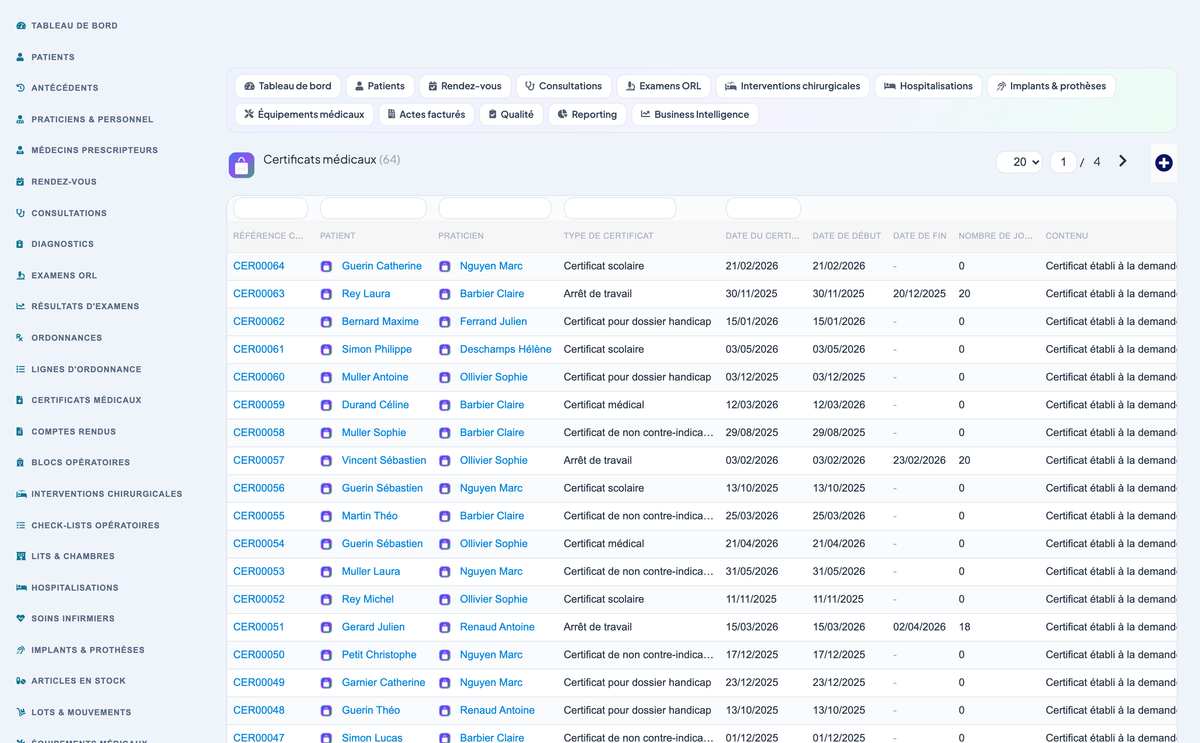Sort by Praticien column header
Viewport: 1200px width, 743px height.
461,236
